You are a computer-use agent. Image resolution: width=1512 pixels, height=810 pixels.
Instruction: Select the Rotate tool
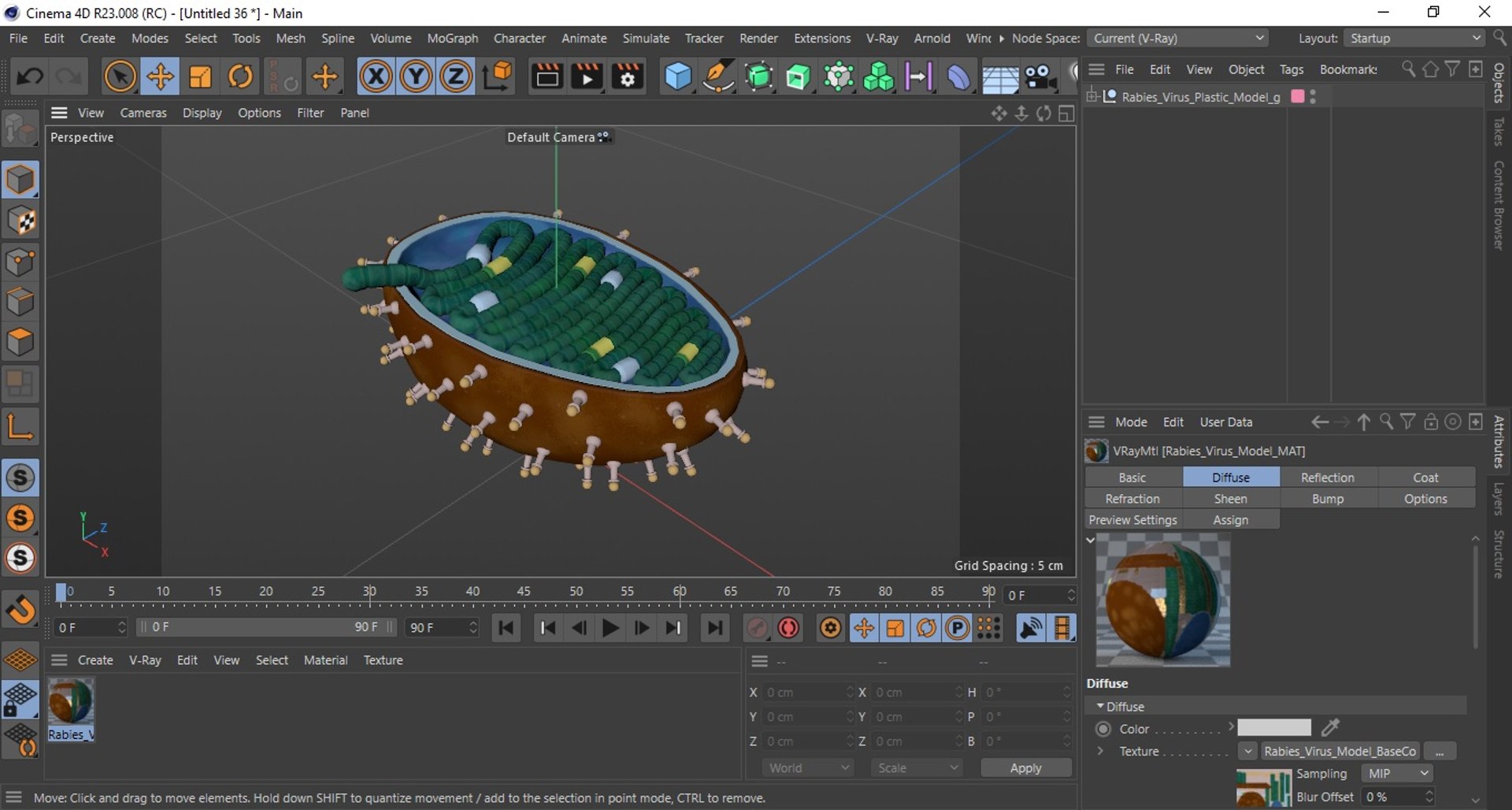[x=240, y=77]
